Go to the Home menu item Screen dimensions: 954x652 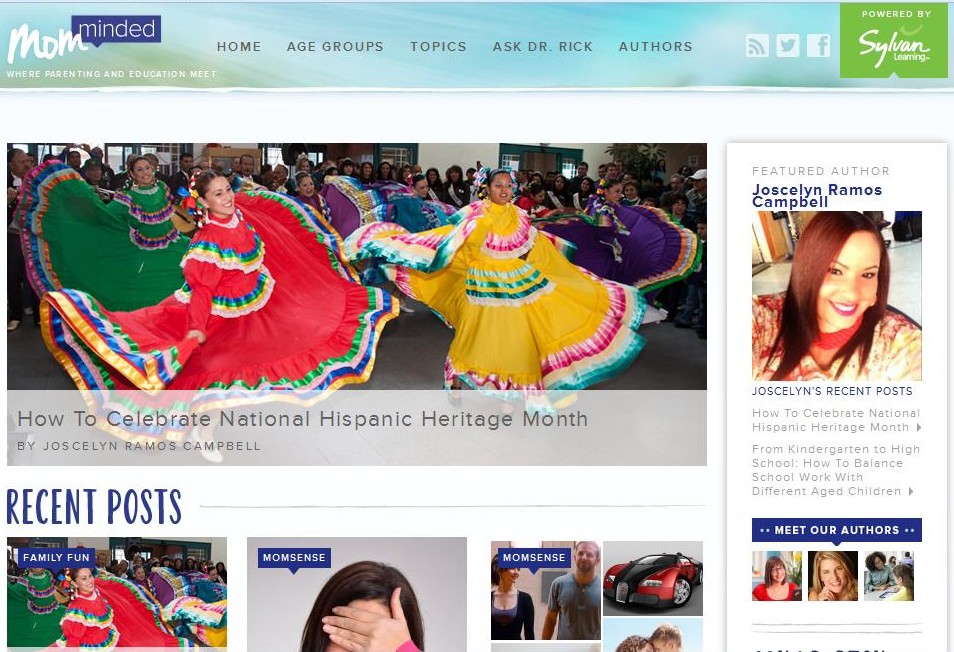coord(239,47)
